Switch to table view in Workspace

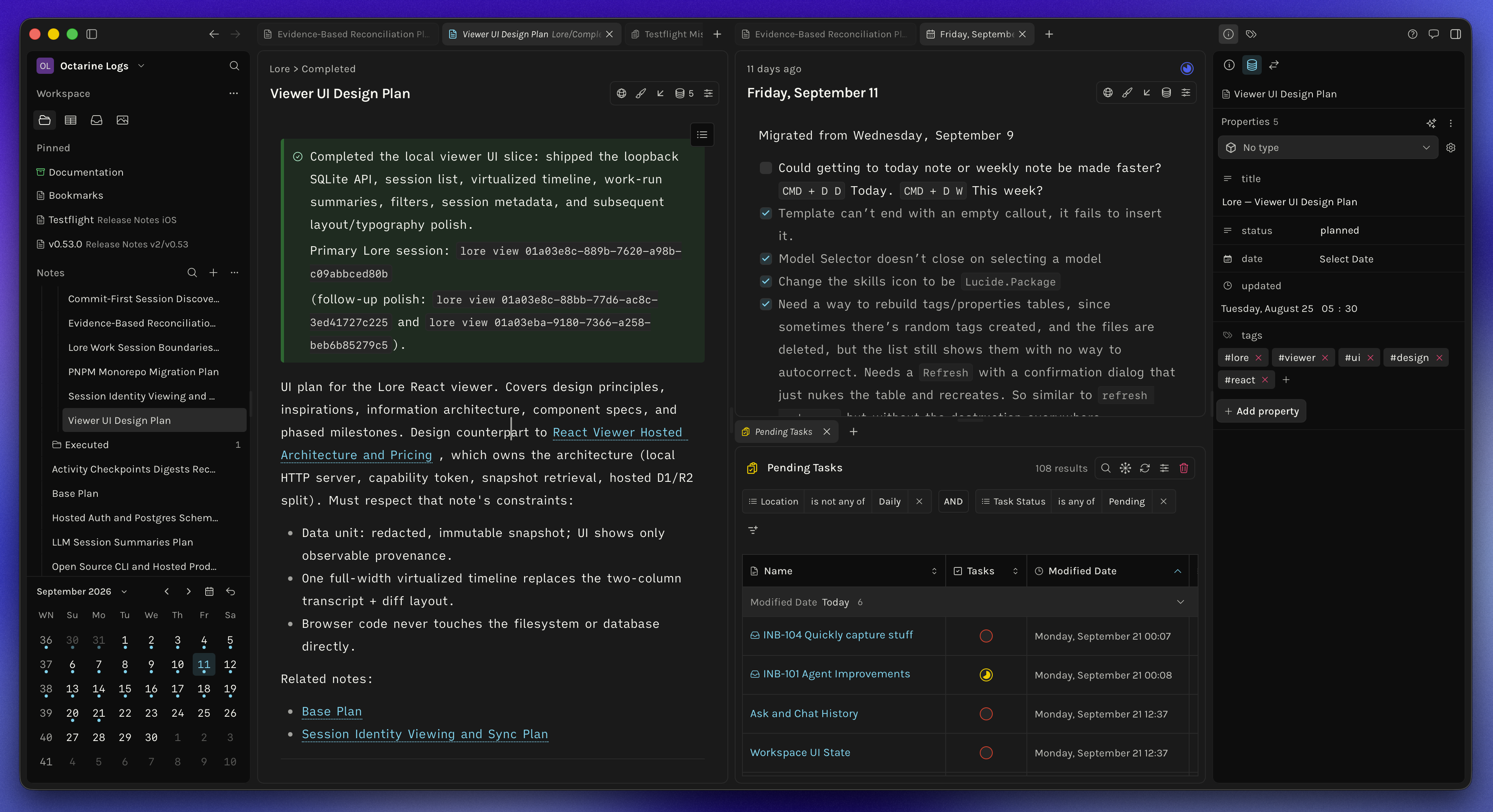(x=71, y=120)
